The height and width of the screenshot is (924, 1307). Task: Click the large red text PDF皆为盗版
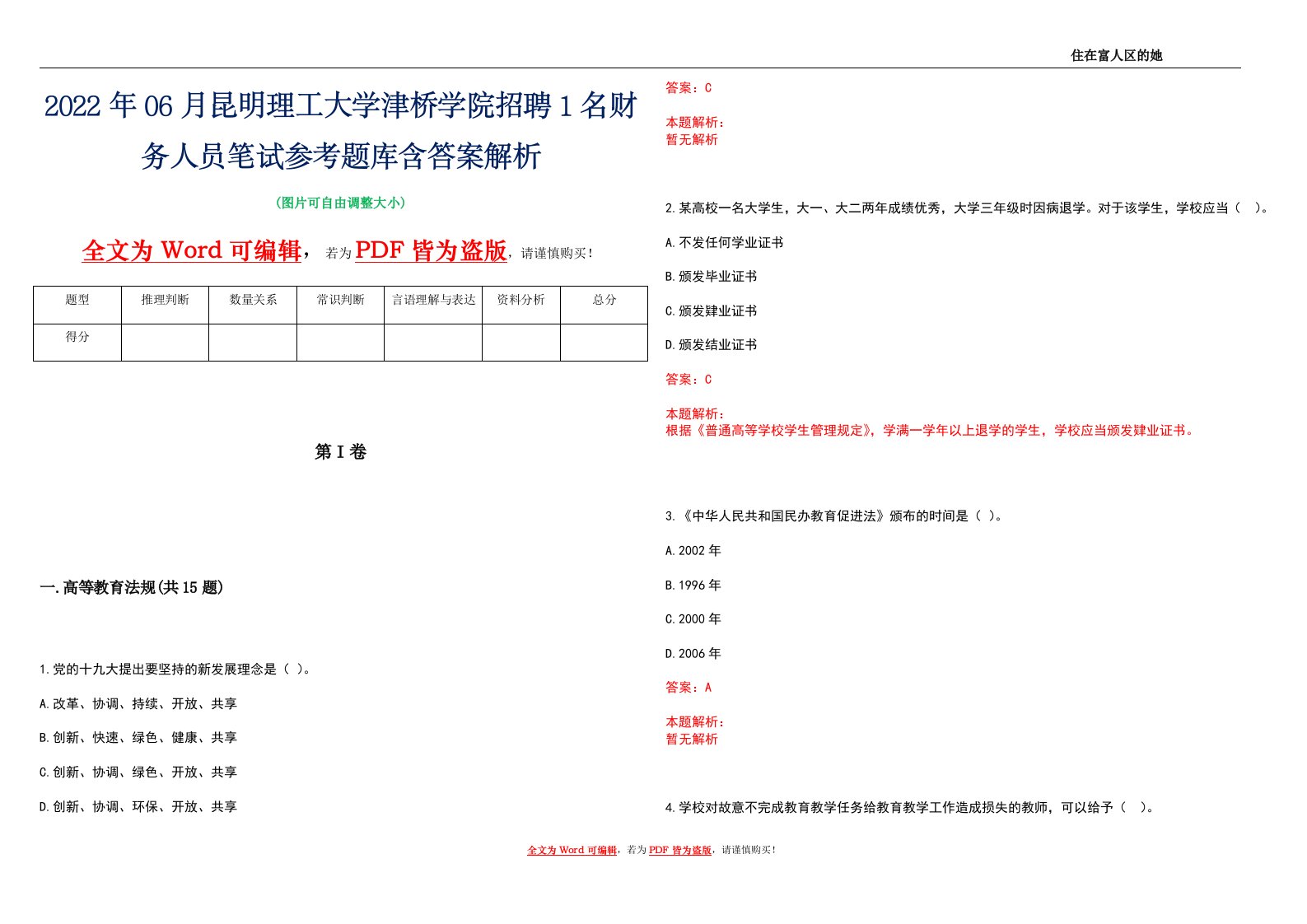pyautogui.click(x=431, y=250)
